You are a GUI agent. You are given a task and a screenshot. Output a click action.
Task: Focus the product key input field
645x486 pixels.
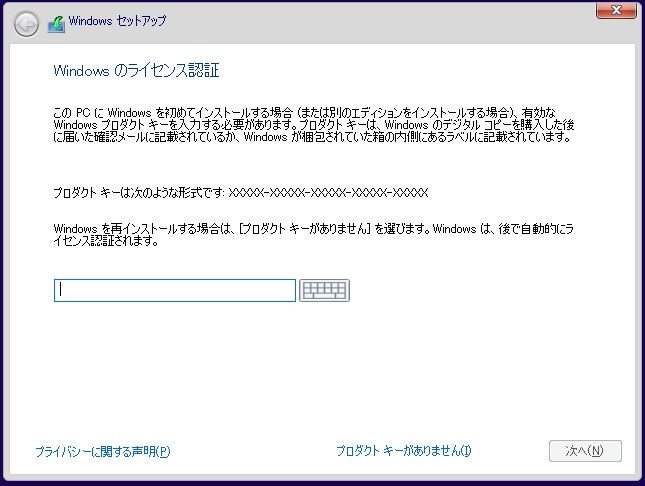[175, 291]
